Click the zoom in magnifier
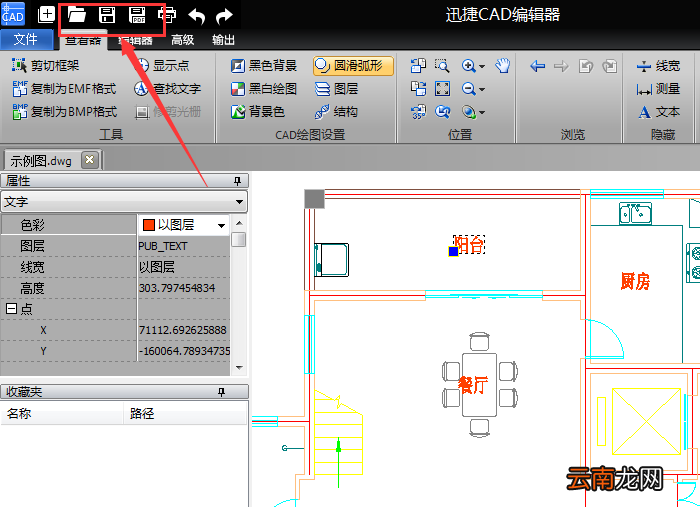The height and width of the screenshot is (507, 700). [x=468, y=66]
